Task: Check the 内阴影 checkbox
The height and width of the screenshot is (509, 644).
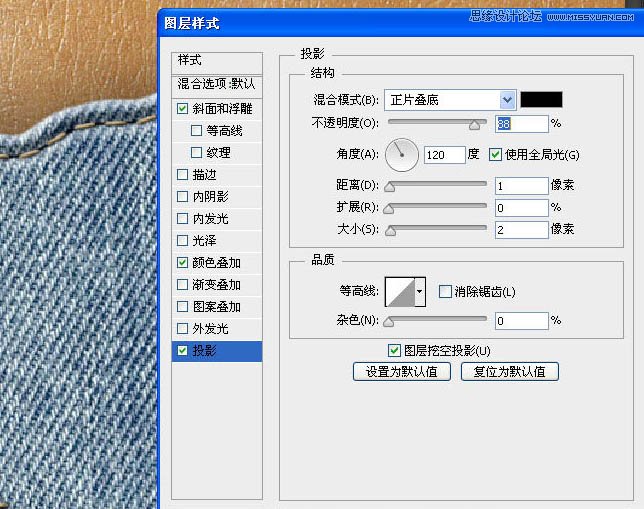Action: (x=182, y=196)
